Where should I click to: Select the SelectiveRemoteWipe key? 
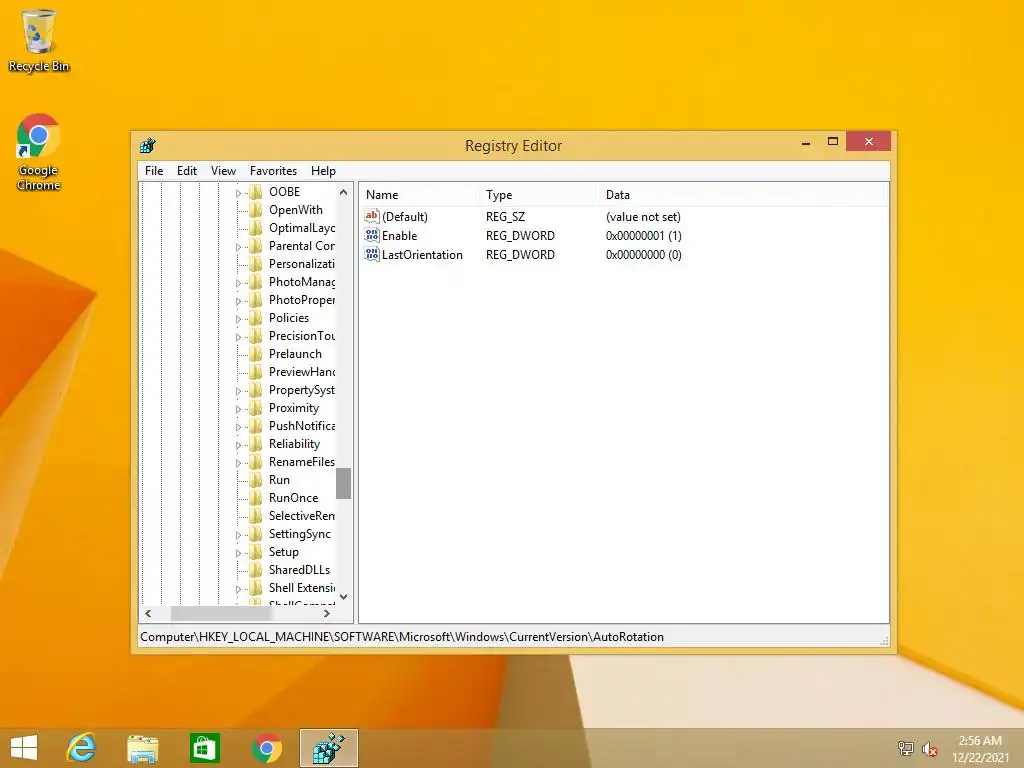pos(302,516)
